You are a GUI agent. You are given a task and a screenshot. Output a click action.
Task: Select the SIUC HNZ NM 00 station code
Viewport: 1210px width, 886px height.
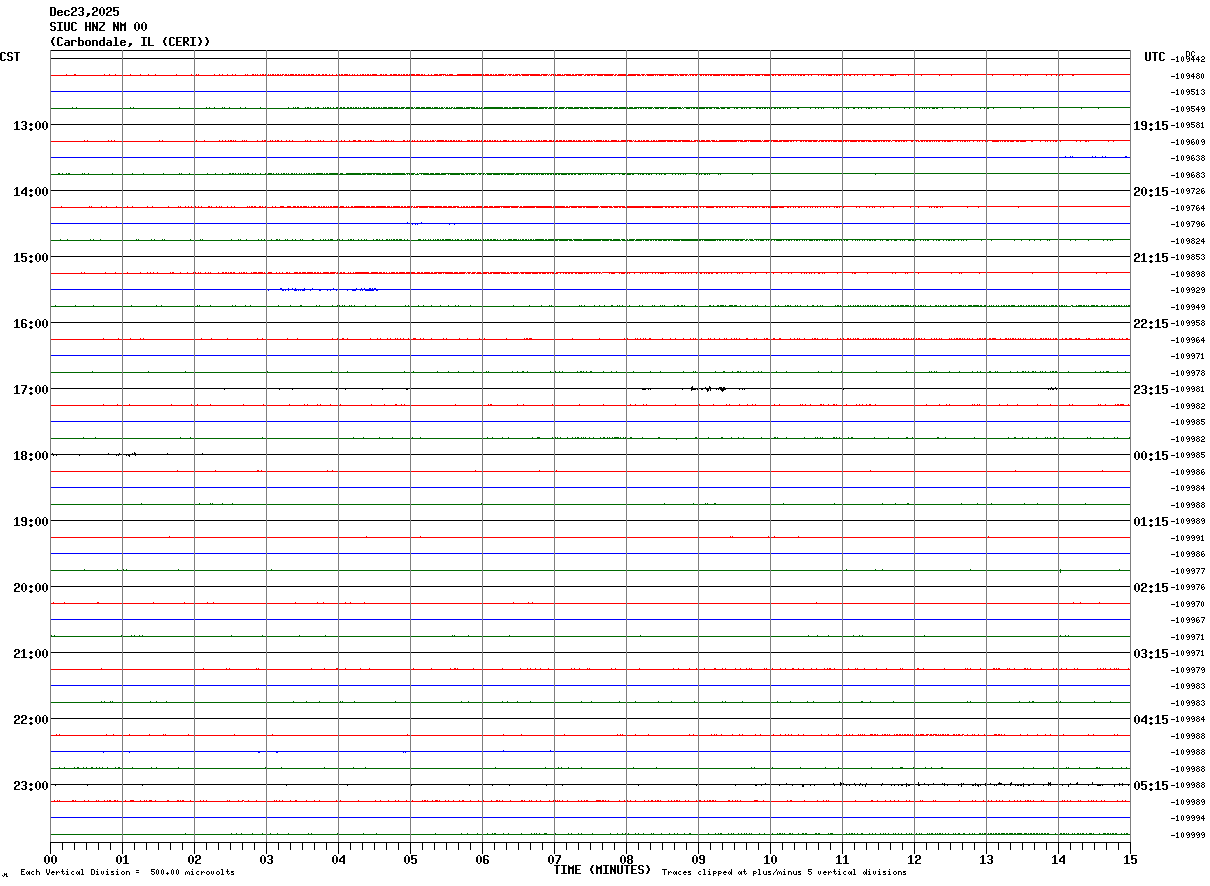coord(98,27)
